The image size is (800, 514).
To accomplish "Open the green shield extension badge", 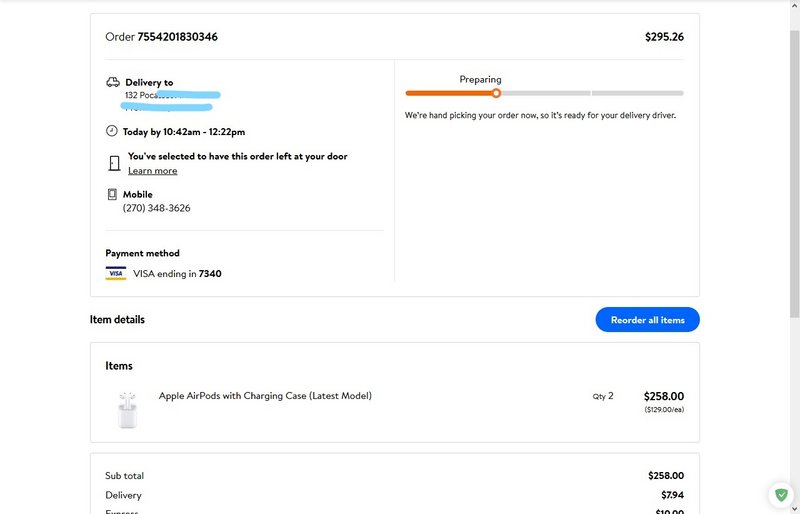I will point(780,495).
